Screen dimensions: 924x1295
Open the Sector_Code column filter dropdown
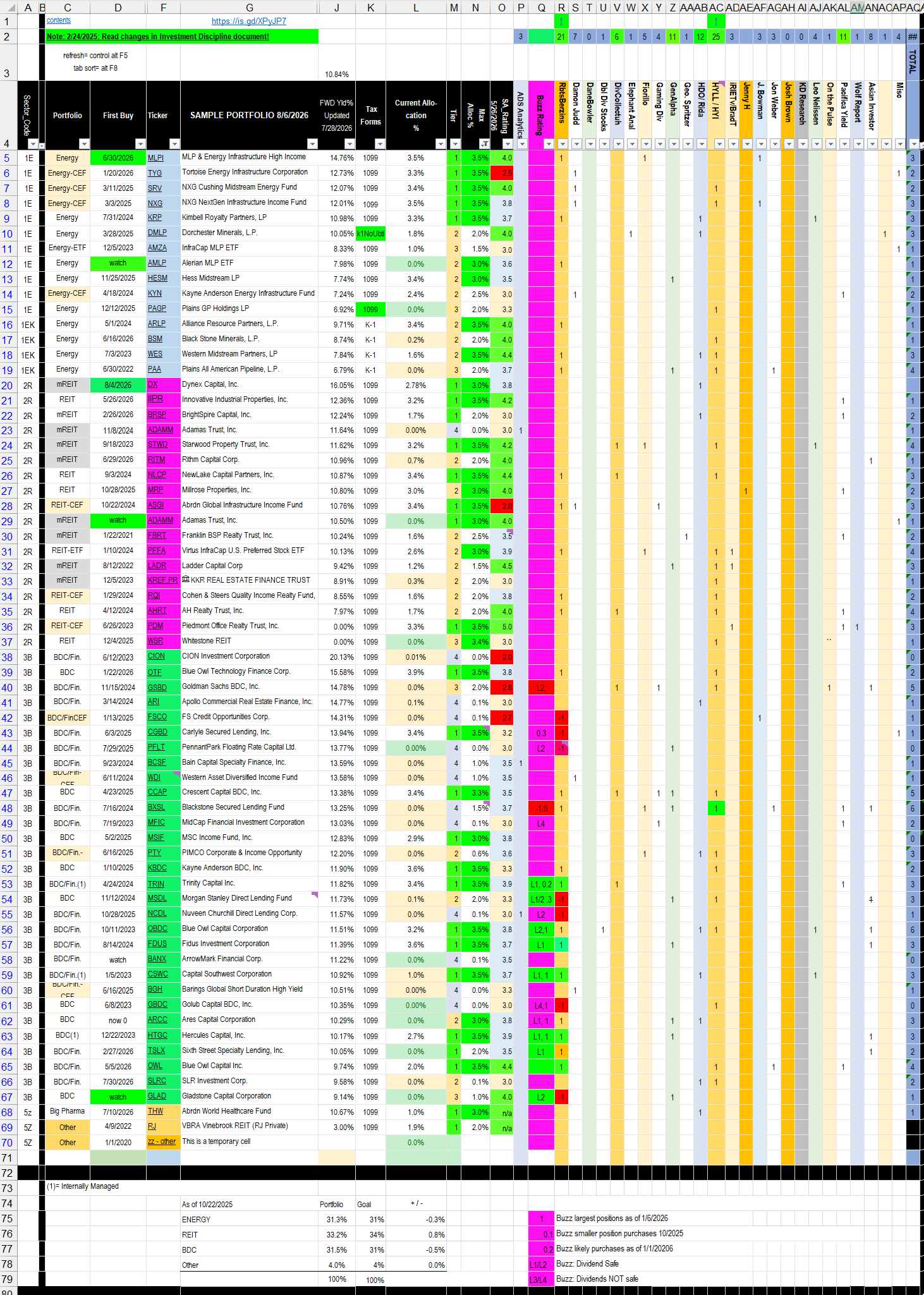click(x=33, y=144)
